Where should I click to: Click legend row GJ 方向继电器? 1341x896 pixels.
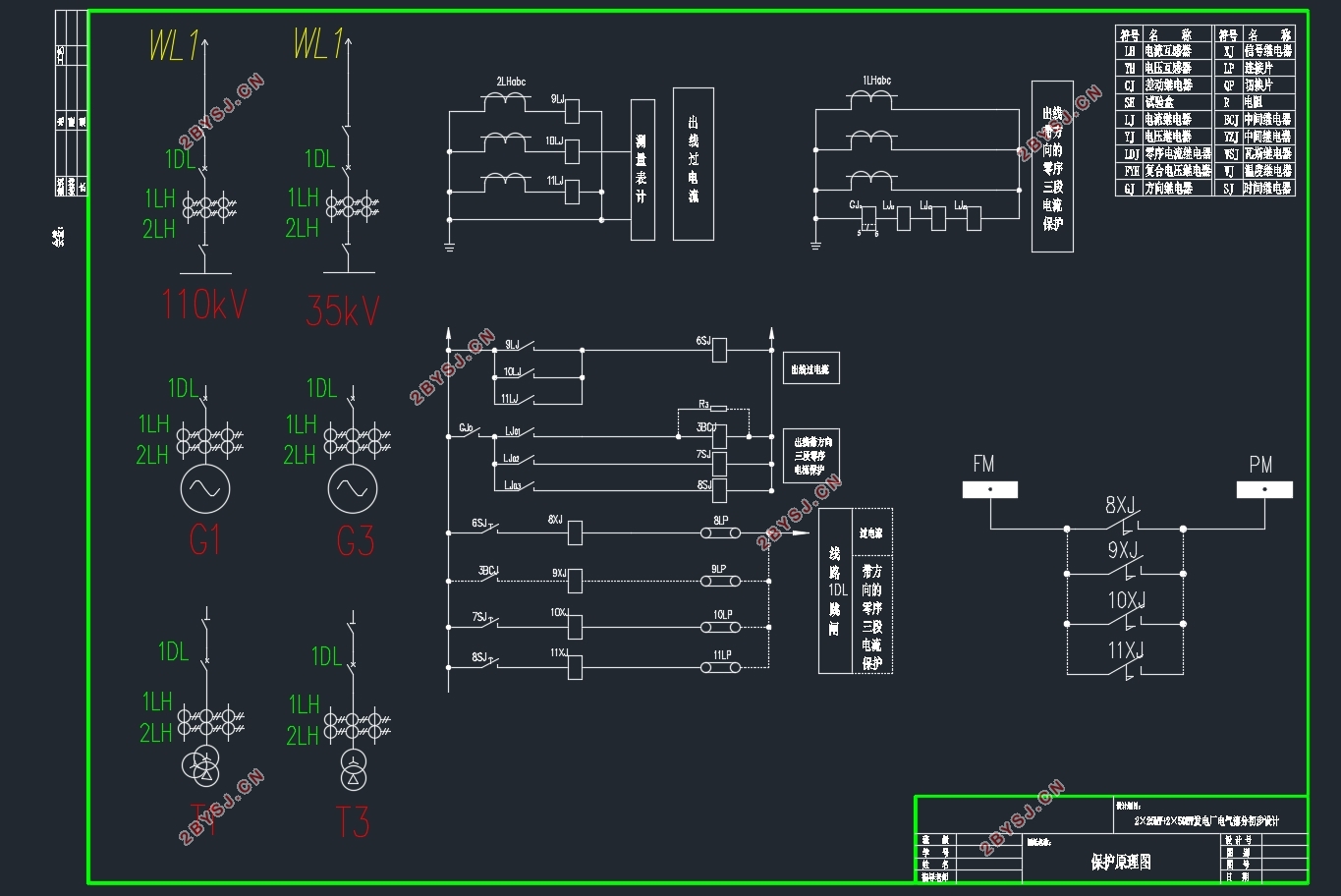tap(1165, 188)
